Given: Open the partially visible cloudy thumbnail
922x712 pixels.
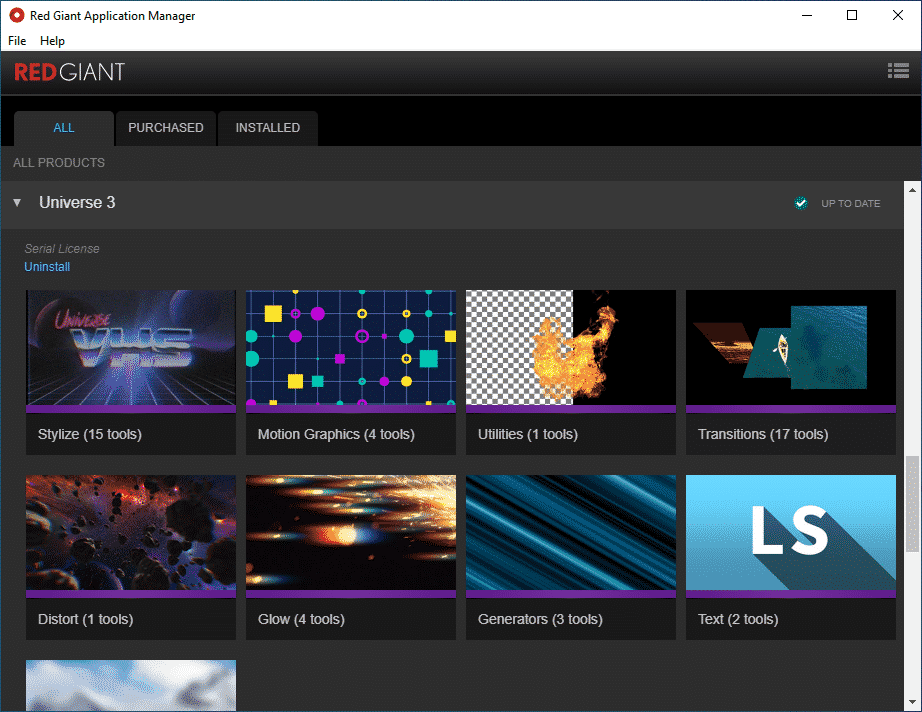Looking at the screenshot, I should point(131,686).
